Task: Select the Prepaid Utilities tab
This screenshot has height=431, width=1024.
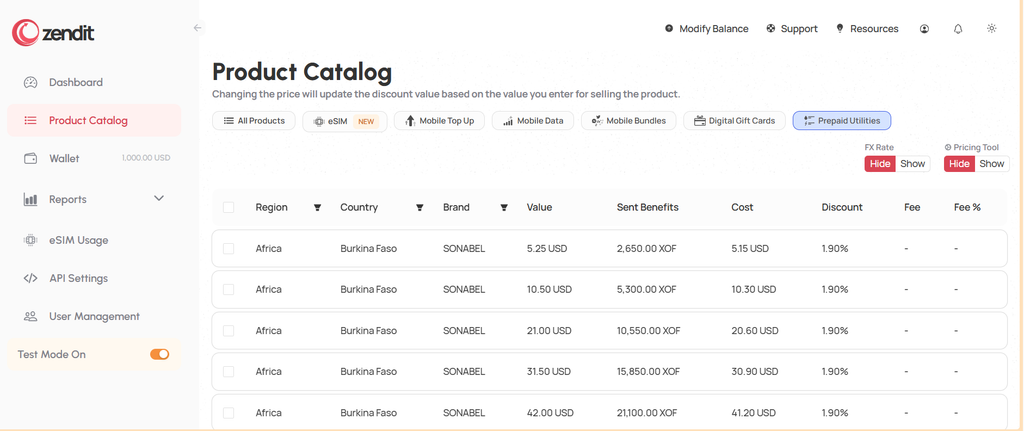Action: [x=842, y=121]
